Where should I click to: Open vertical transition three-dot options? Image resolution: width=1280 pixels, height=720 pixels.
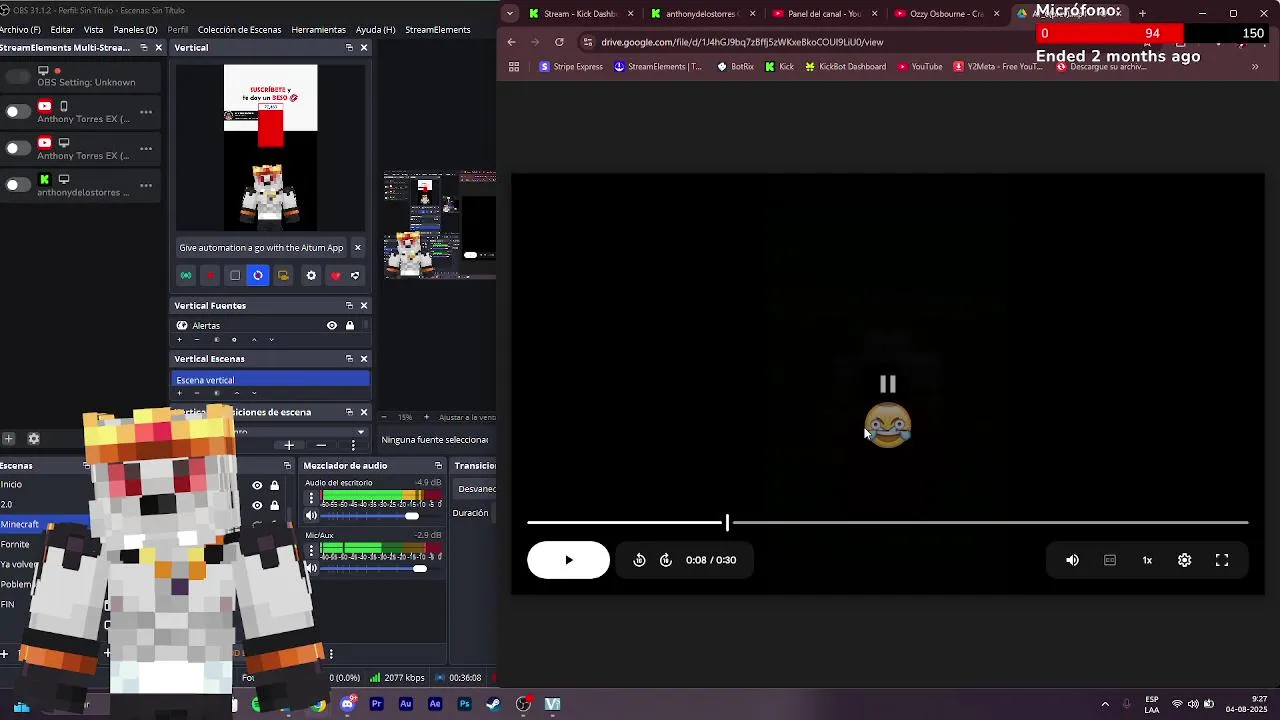click(x=353, y=445)
